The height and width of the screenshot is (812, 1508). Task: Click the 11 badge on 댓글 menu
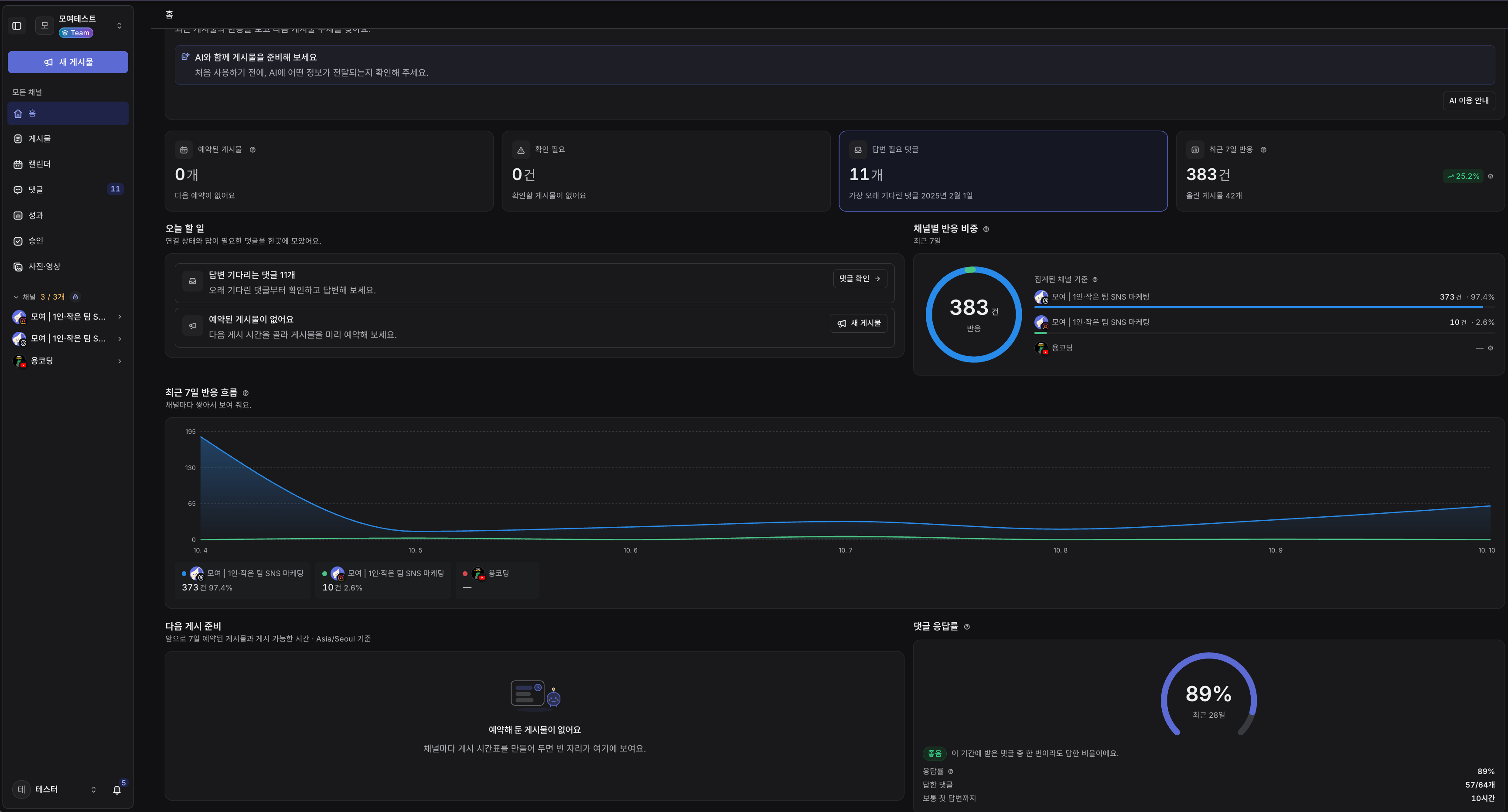(115, 189)
